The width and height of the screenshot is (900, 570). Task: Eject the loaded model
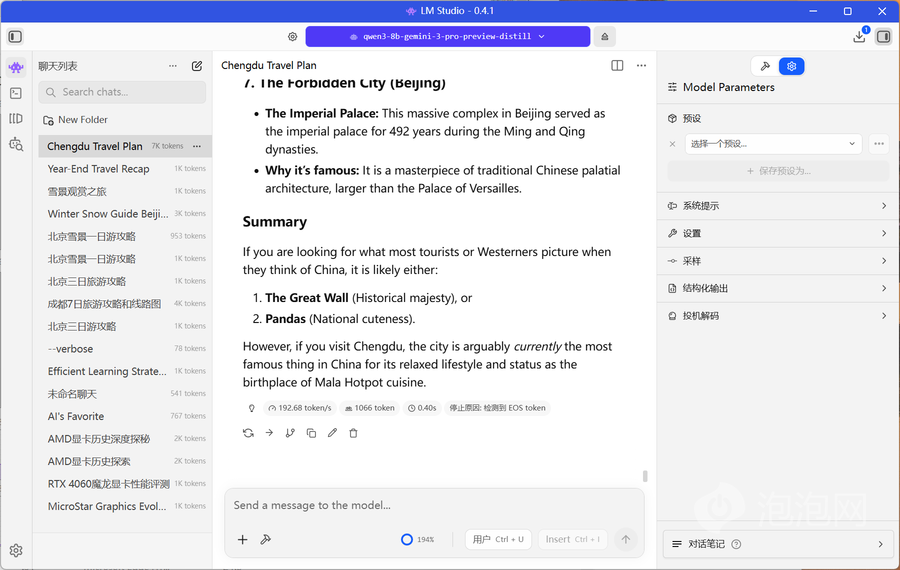(x=604, y=36)
